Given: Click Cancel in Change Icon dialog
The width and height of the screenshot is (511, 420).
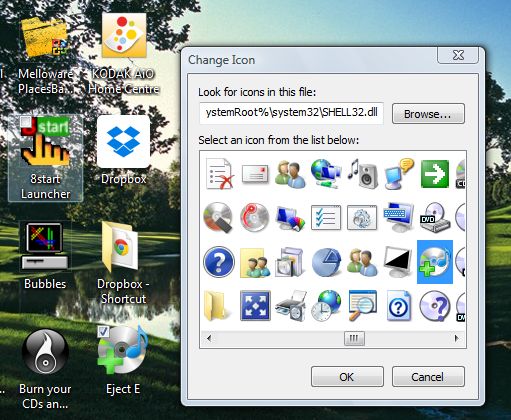Looking at the screenshot, I should click(x=428, y=377).
